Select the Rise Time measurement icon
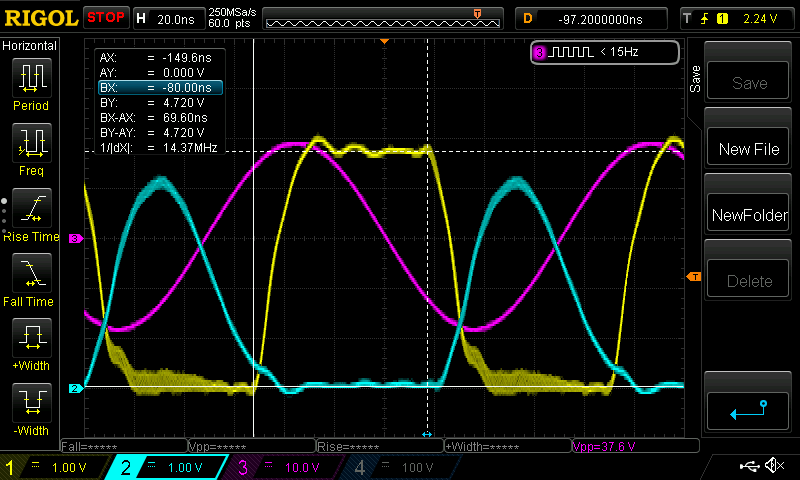This screenshot has width=800, height=480. pyautogui.click(x=32, y=208)
